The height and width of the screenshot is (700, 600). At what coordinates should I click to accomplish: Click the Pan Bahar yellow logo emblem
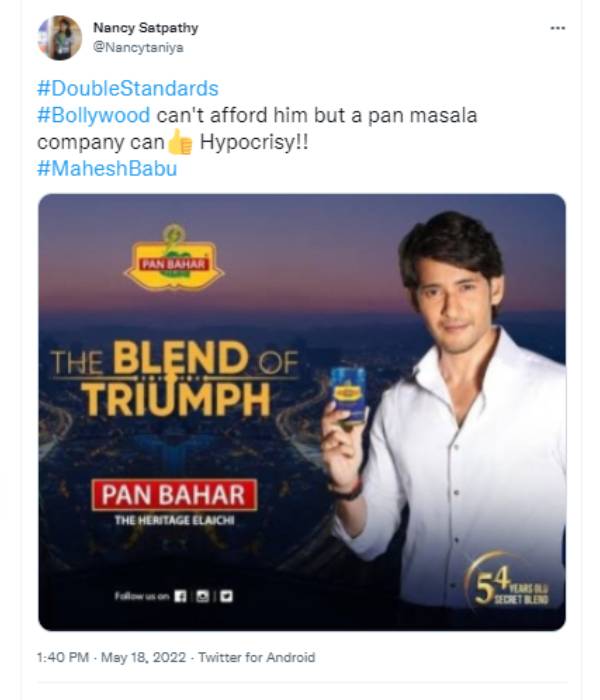pyautogui.click(x=174, y=258)
